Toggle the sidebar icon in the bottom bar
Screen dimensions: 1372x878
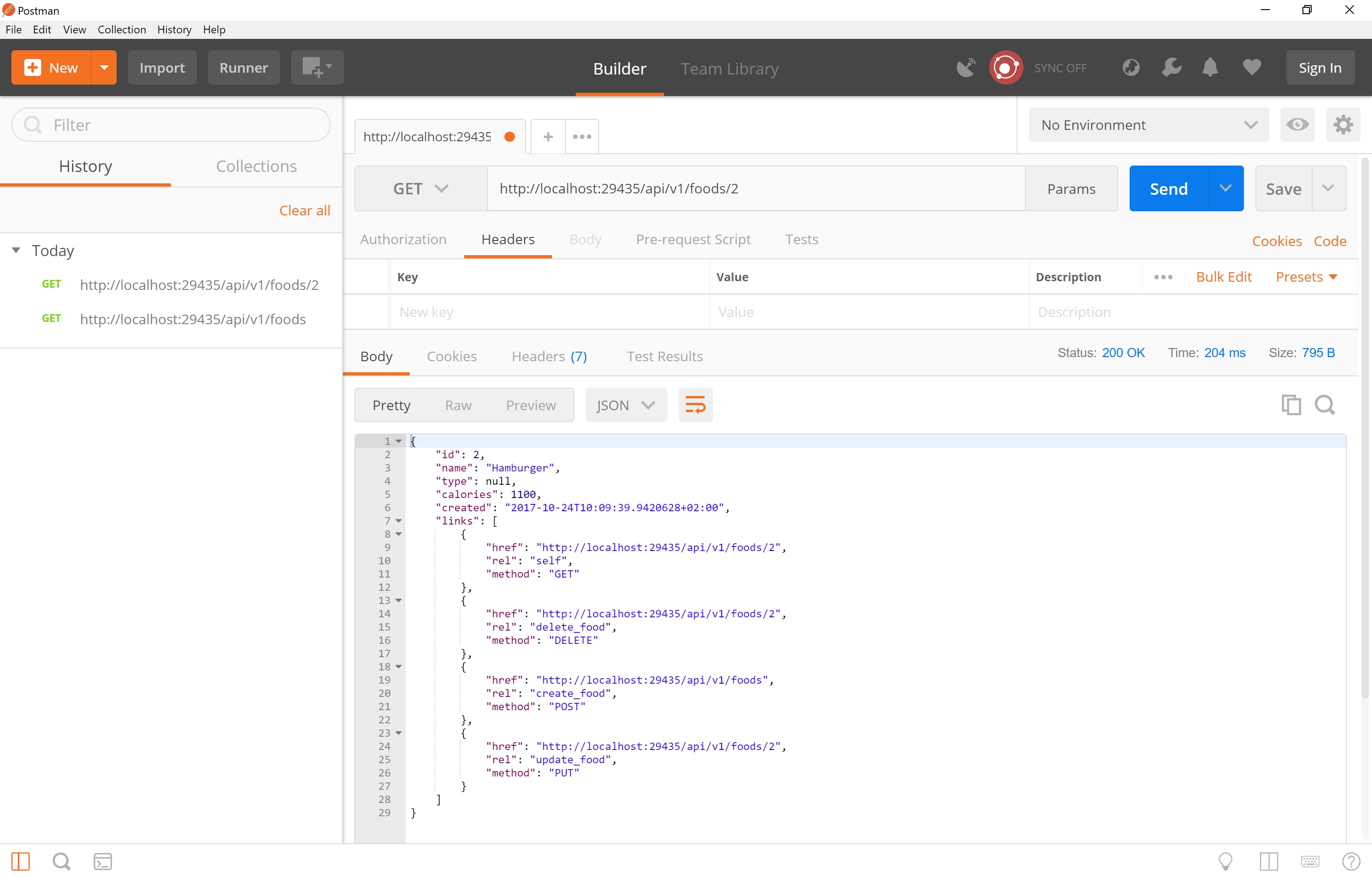click(21, 861)
